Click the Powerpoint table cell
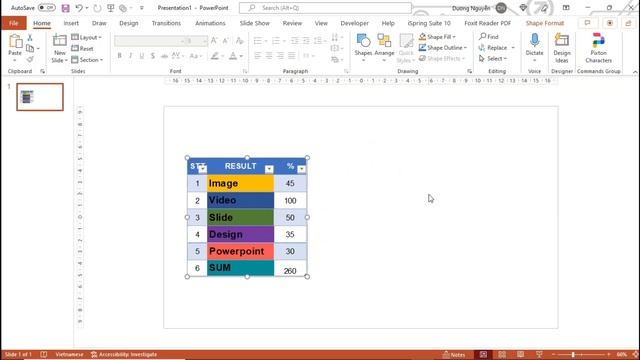Screen dimensions: 640x360 point(240,251)
